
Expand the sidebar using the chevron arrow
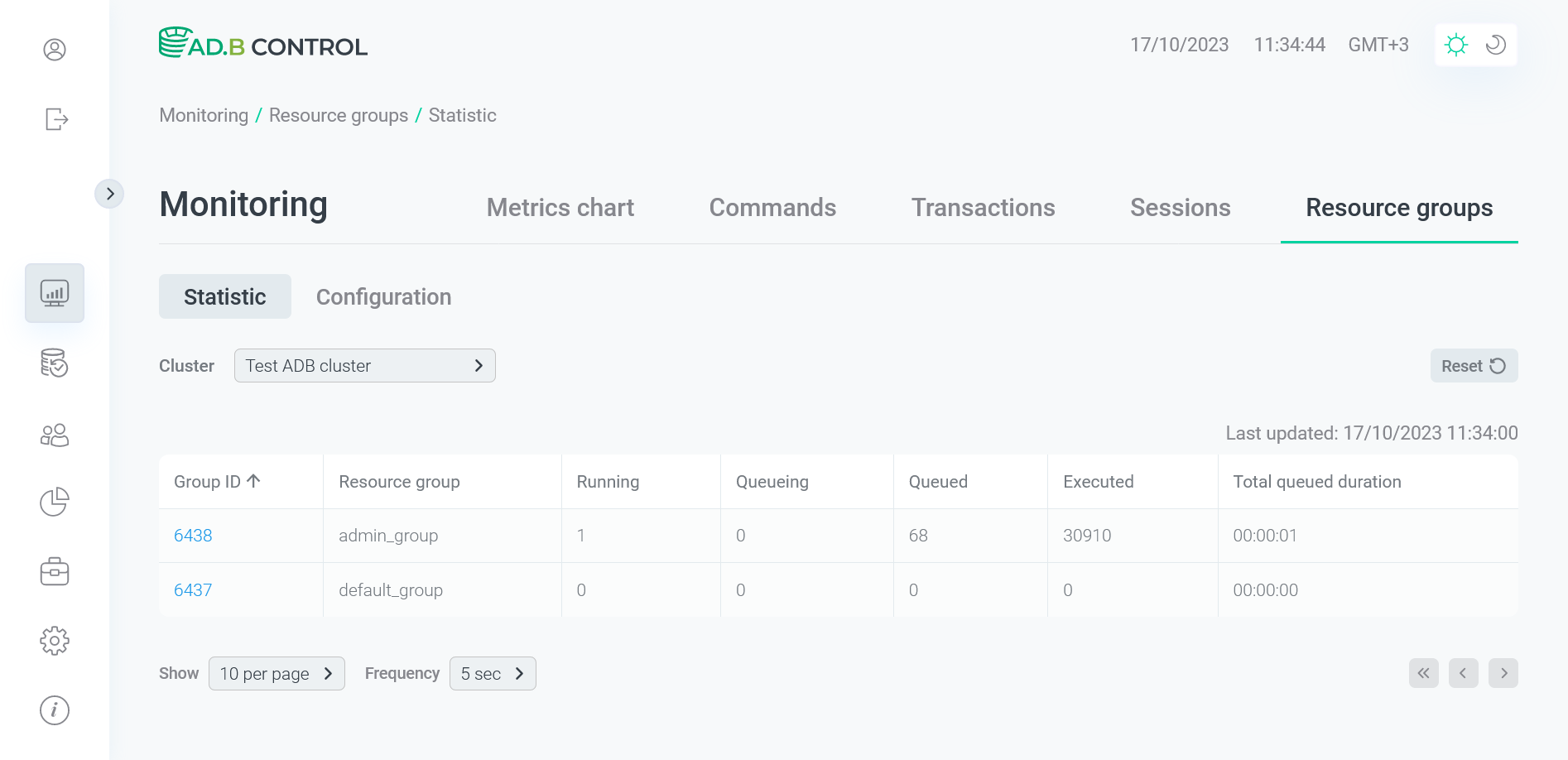pyautogui.click(x=110, y=193)
